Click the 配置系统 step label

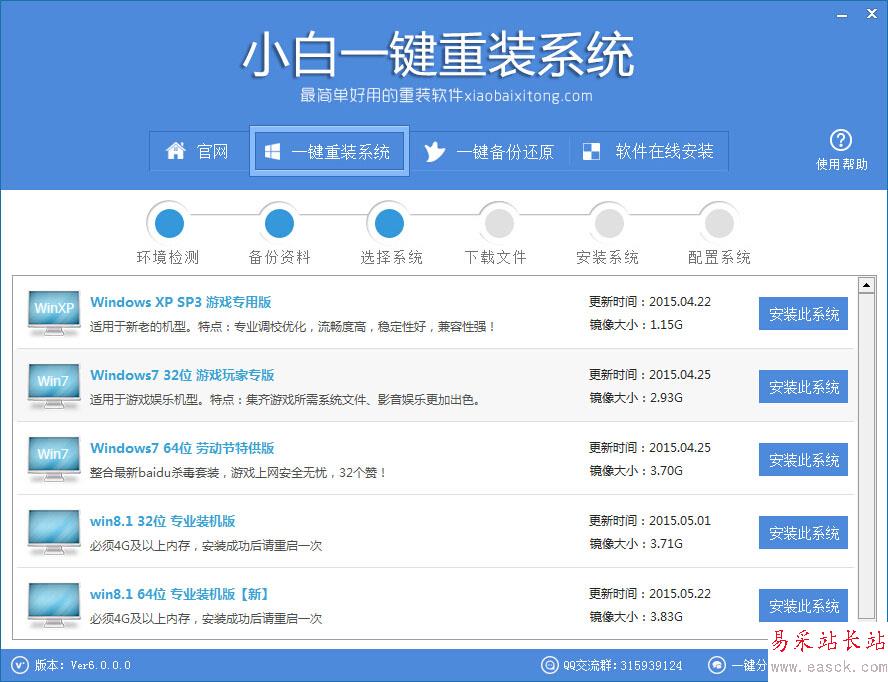click(719, 258)
